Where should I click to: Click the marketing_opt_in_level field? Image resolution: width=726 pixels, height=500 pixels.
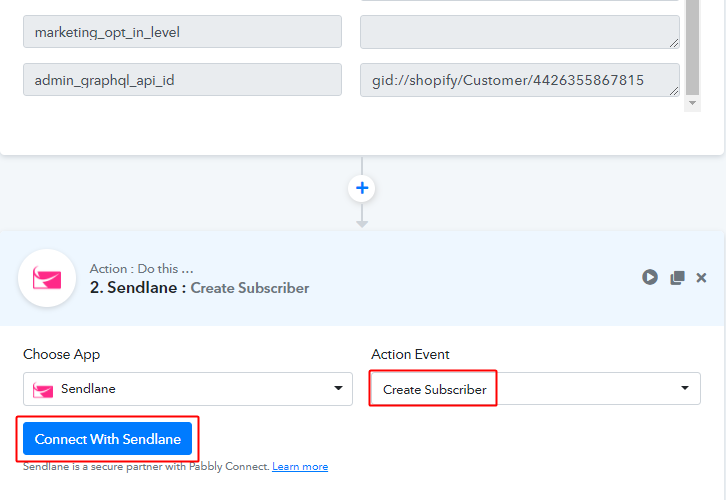click(182, 32)
